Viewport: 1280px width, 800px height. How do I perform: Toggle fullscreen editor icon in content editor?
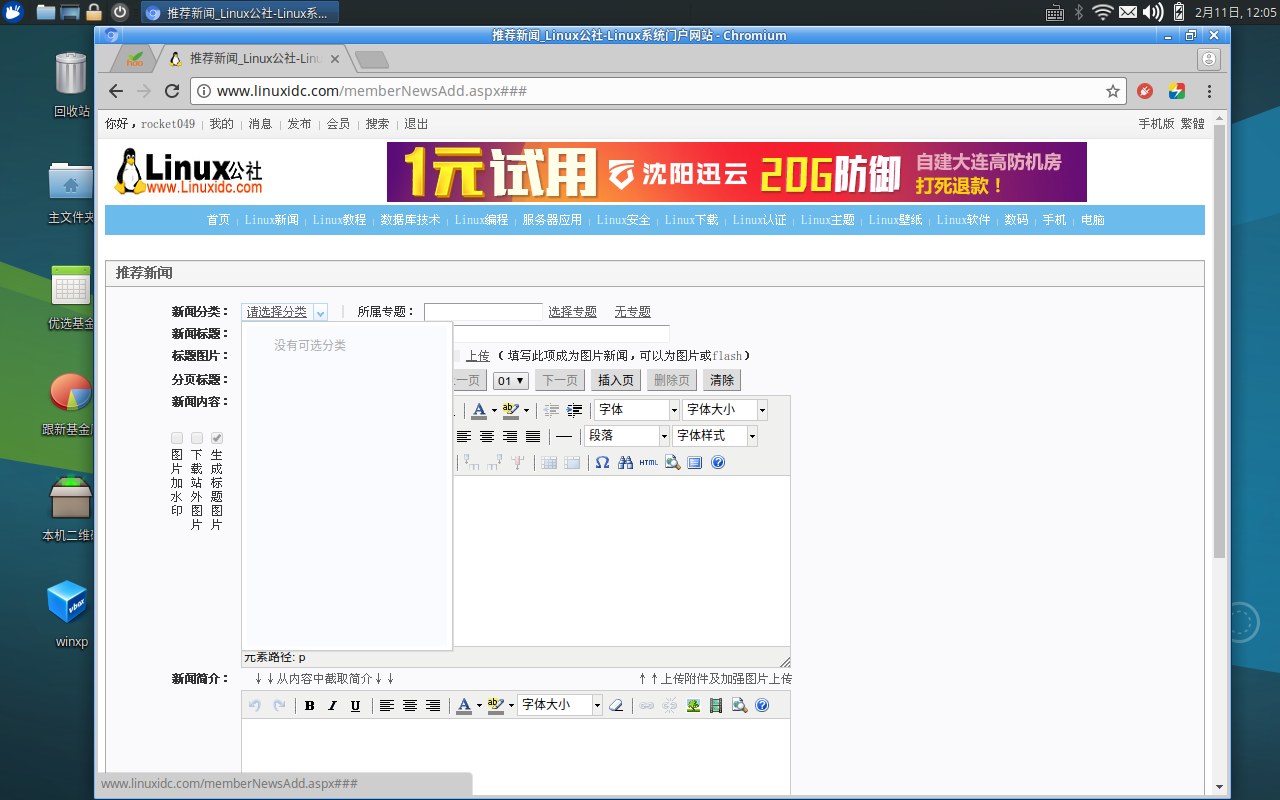(x=695, y=462)
